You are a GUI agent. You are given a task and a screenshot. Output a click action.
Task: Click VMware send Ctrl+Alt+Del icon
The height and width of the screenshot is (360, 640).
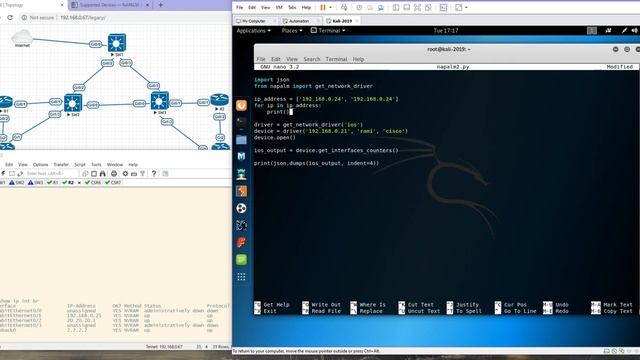[x=344, y=7]
